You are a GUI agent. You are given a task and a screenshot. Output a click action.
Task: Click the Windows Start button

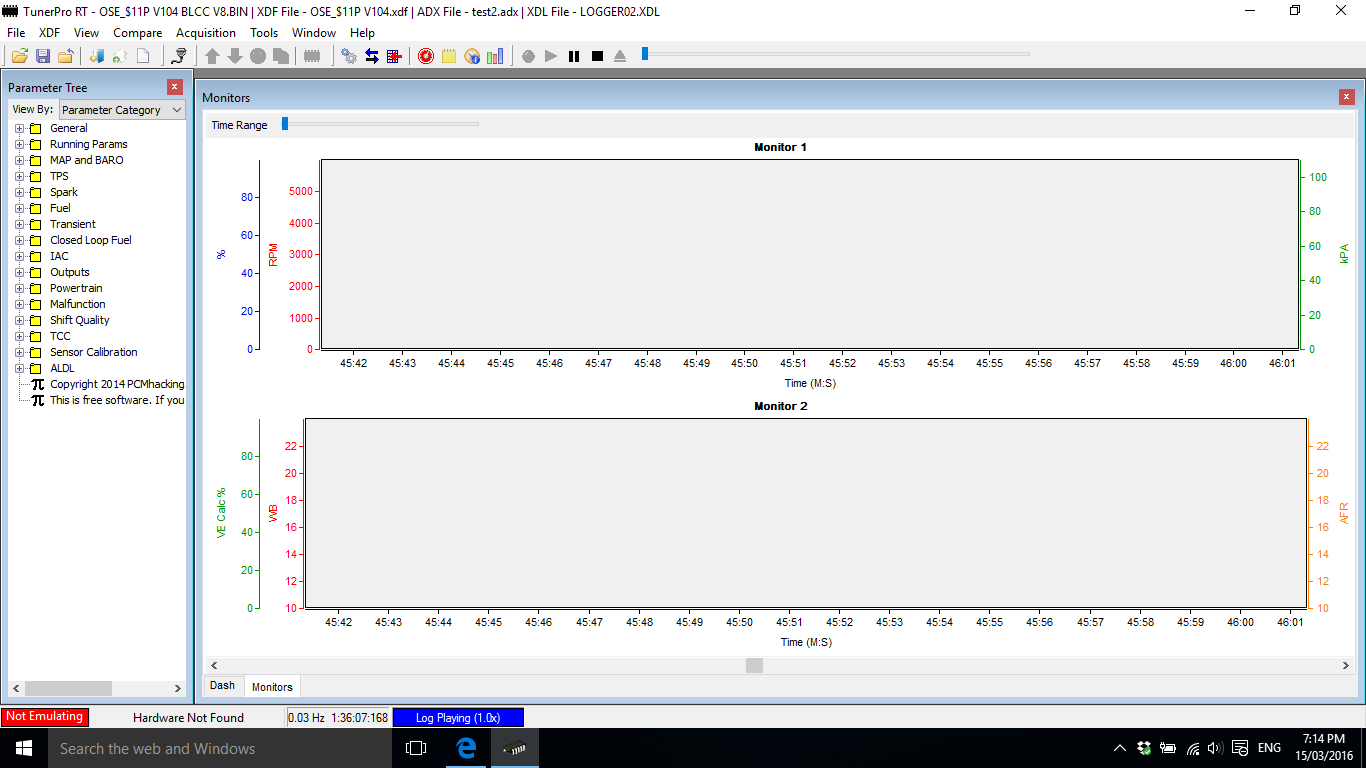pos(23,748)
